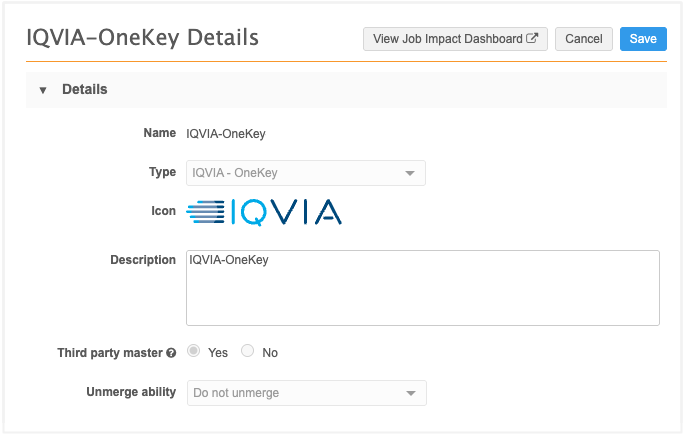This screenshot has width=684, height=436.
Task: Click external-link icon on Job Impact Dashboard
Action: pos(532,39)
